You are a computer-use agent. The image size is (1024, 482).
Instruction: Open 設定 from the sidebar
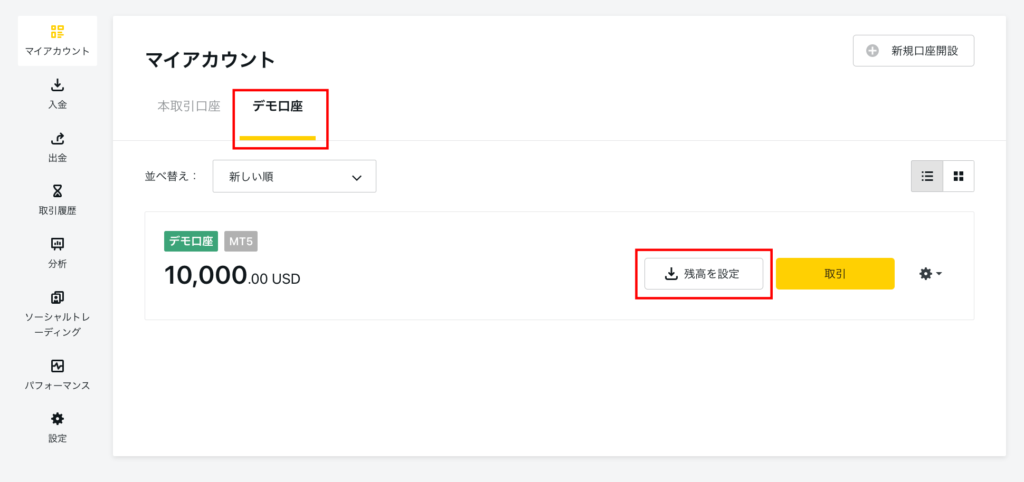[x=57, y=428]
